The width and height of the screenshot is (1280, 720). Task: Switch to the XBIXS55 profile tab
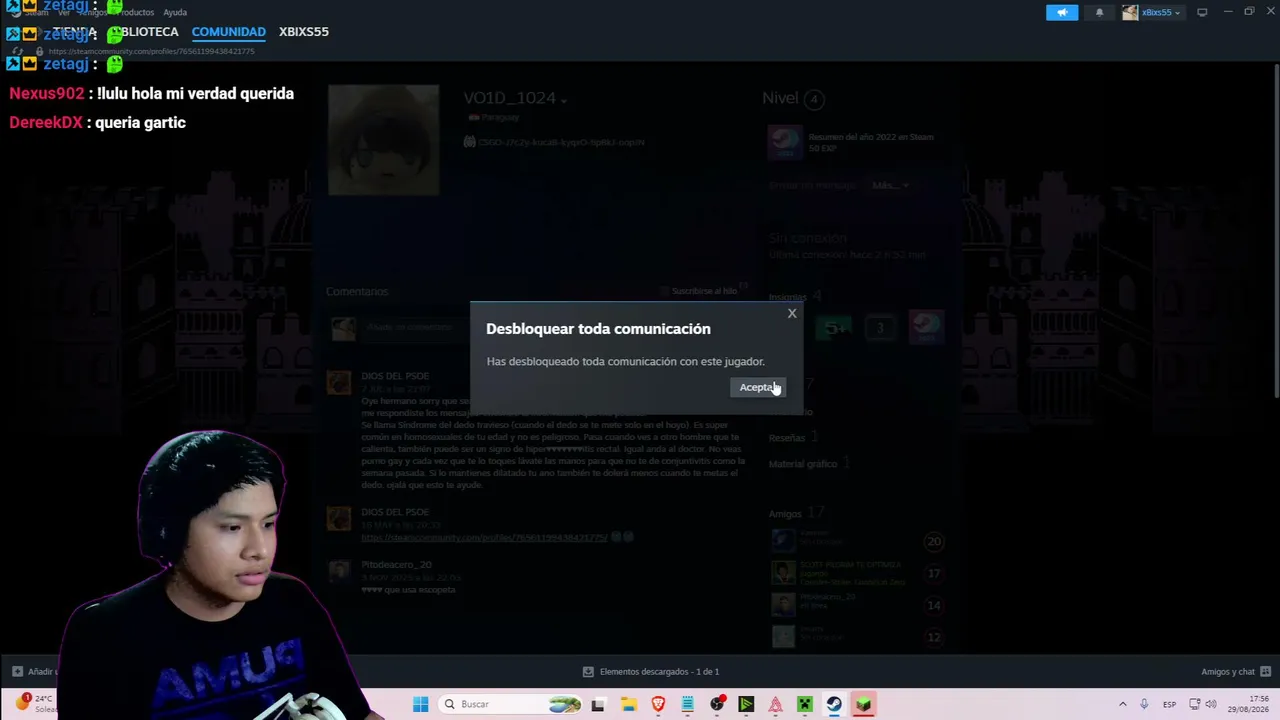tap(304, 32)
